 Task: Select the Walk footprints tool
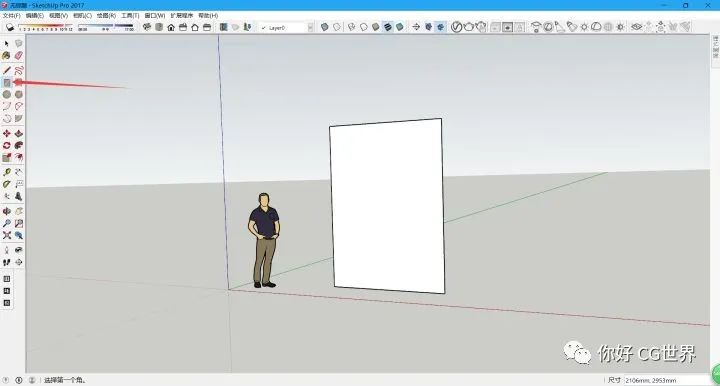[6, 262]
